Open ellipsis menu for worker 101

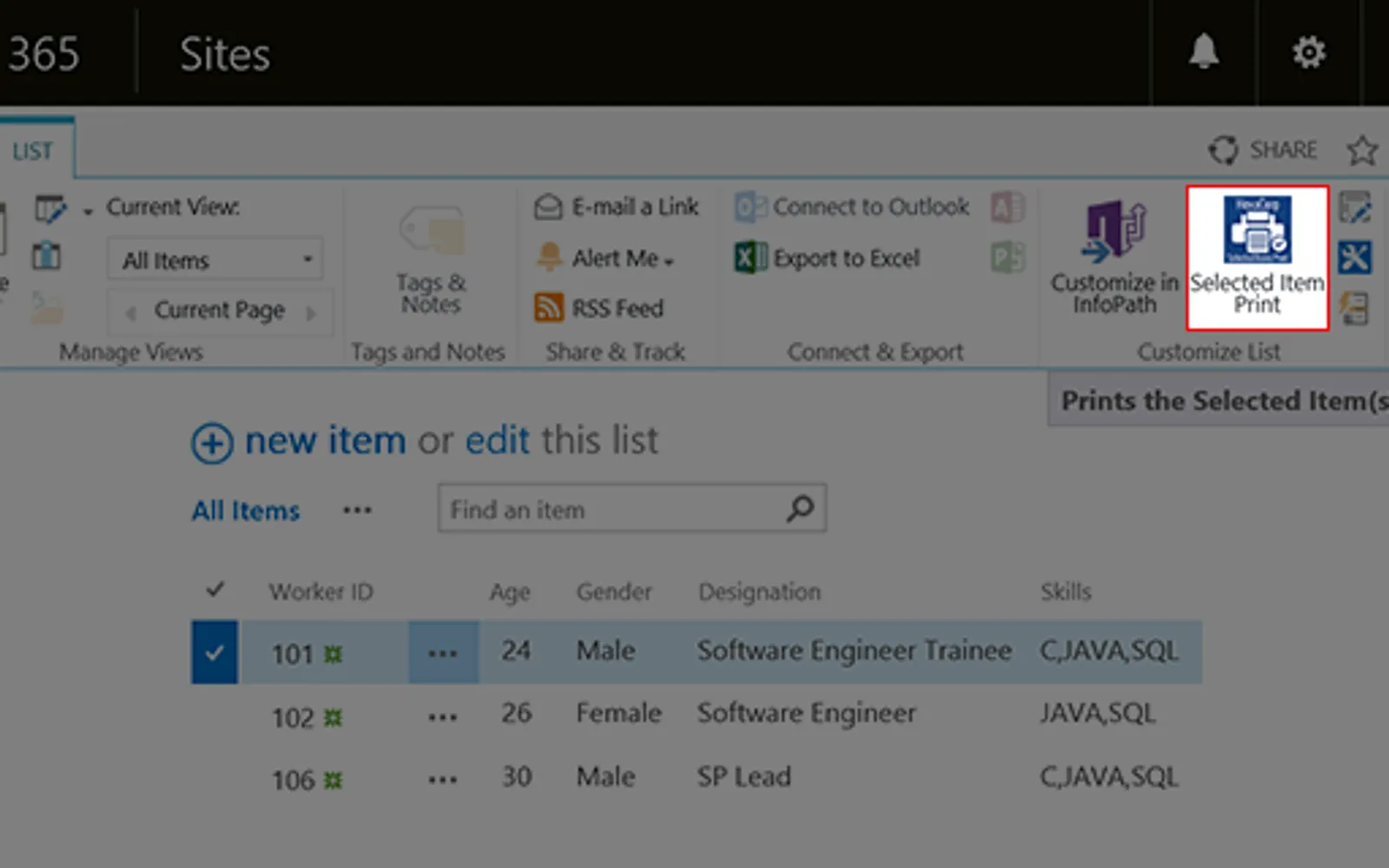443,652
